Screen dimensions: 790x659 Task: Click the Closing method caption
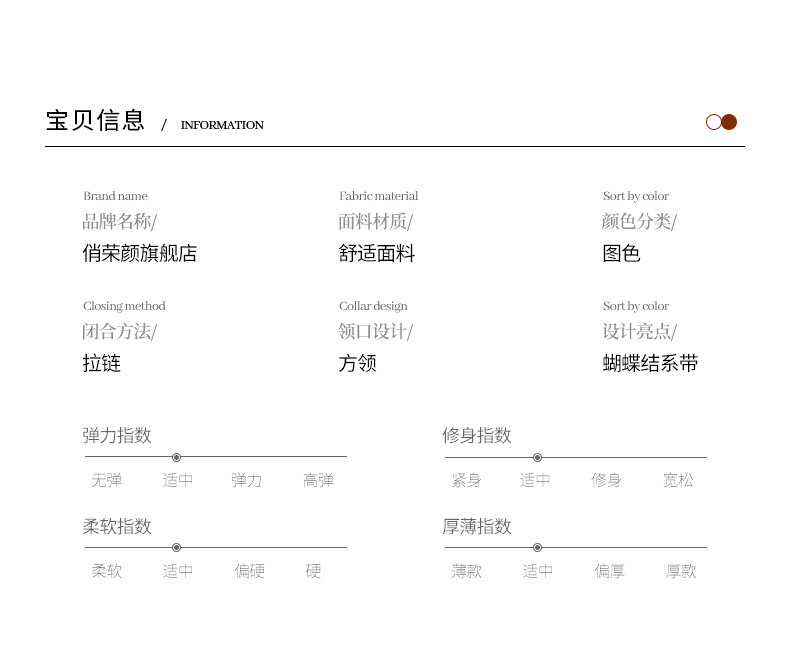pyautogui.click(x=124, y=306)
